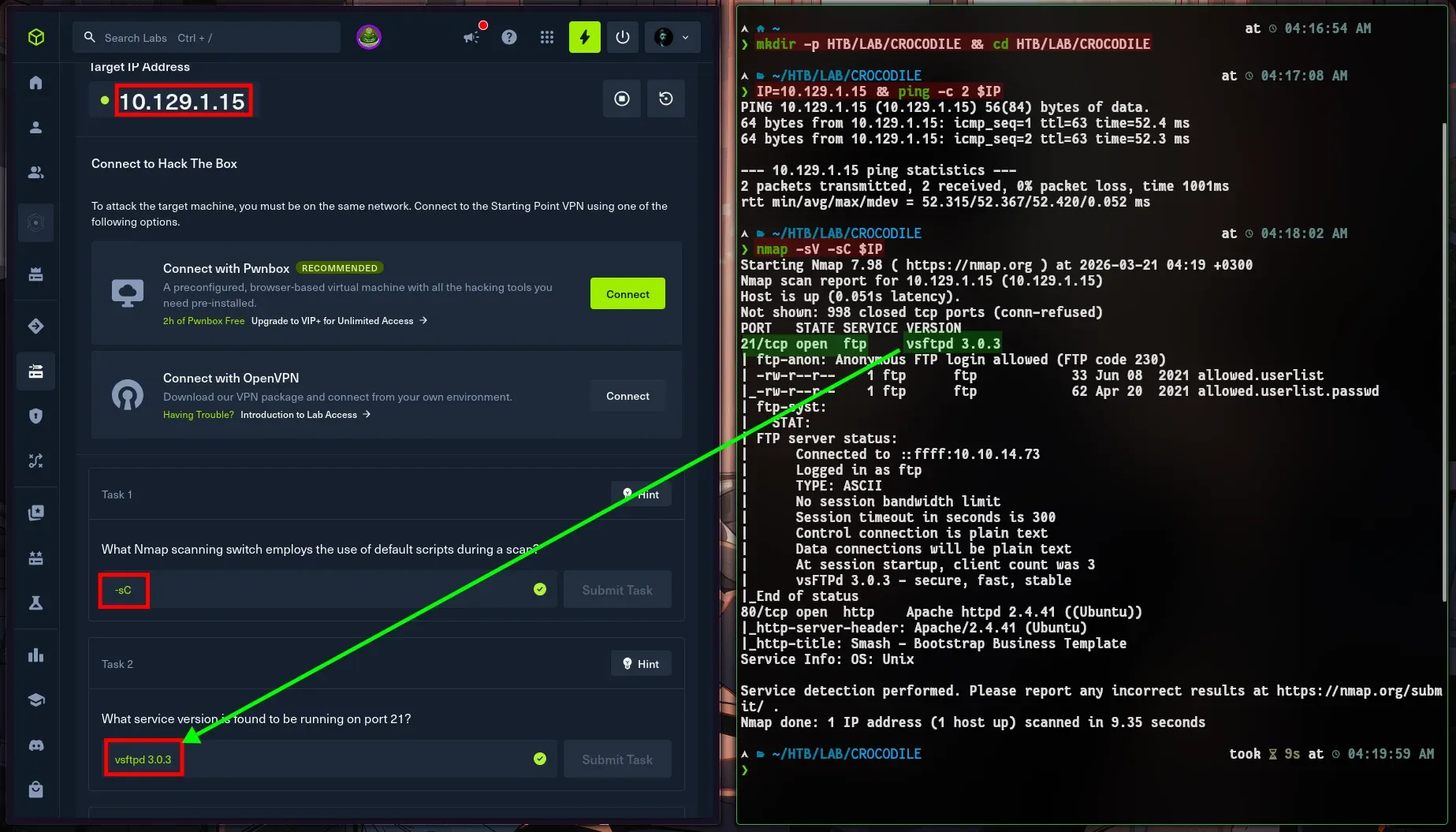Click the 'Task 2' label
This screenshot has width=1456, height=832.
tap(117, 664)
